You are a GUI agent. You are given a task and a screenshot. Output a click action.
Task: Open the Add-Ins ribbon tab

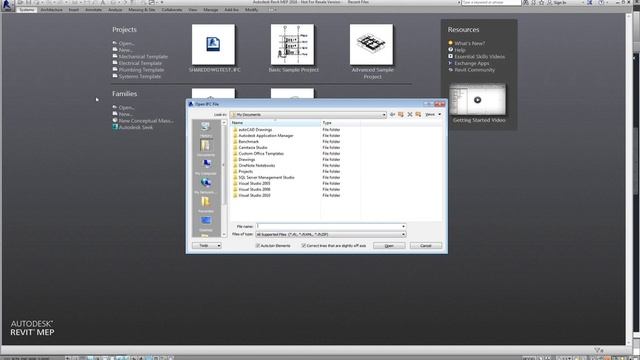point(231,10)
